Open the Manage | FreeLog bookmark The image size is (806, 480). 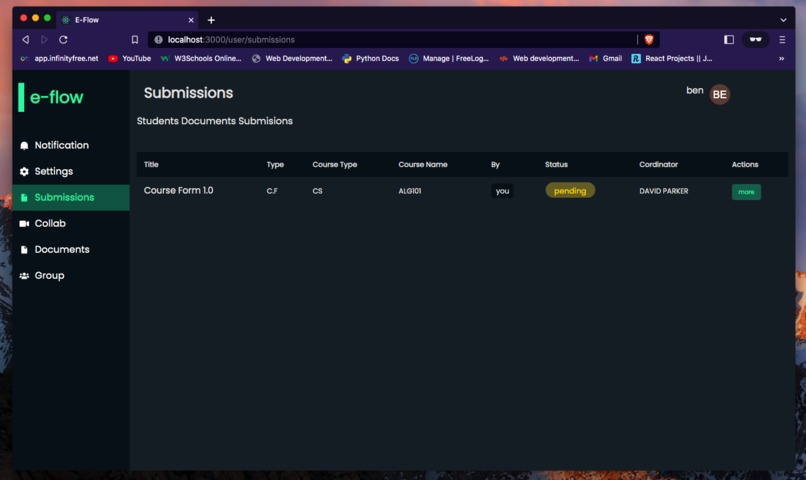coord(449,59)
